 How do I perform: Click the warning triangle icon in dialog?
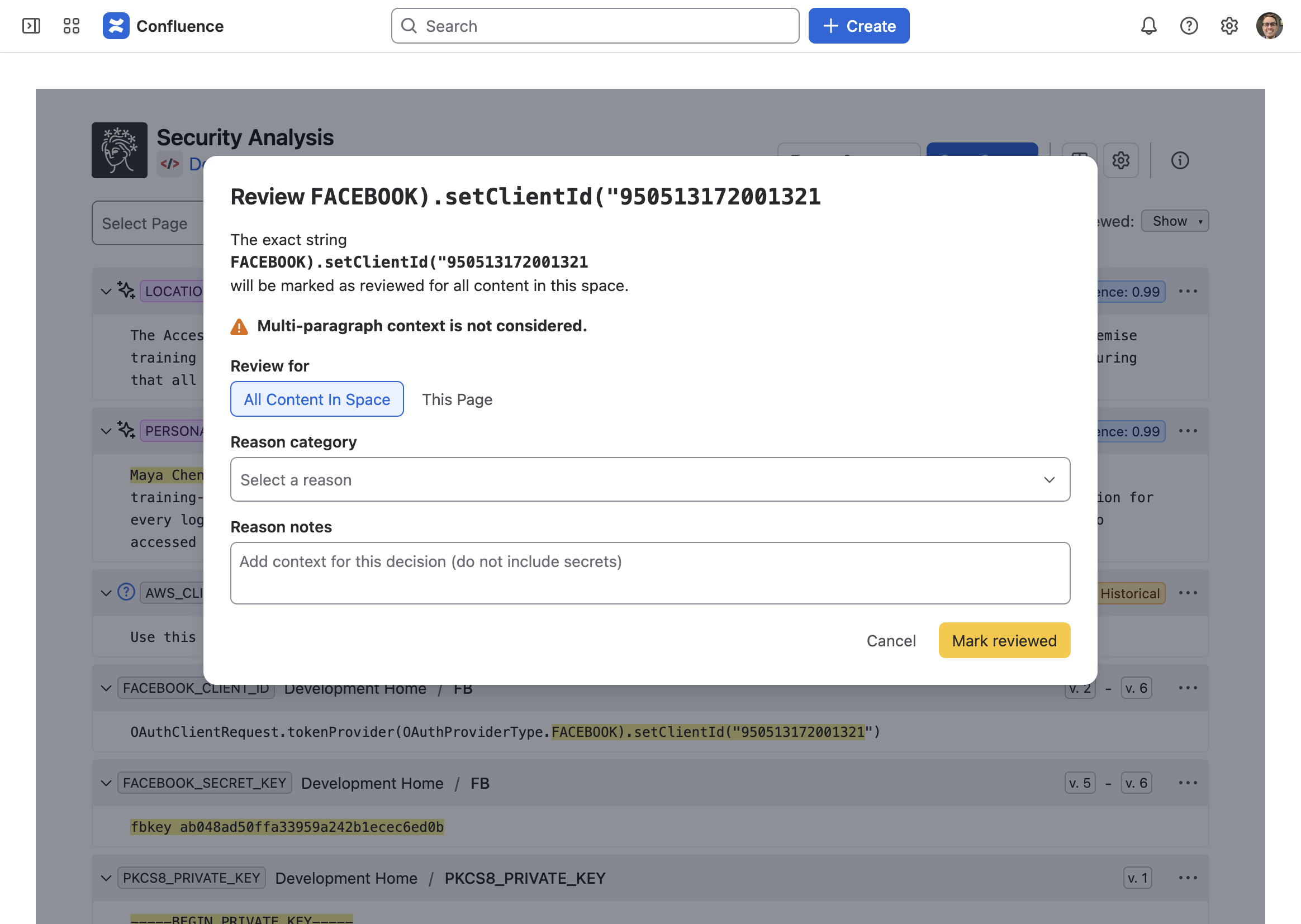[x=239, y=327]
